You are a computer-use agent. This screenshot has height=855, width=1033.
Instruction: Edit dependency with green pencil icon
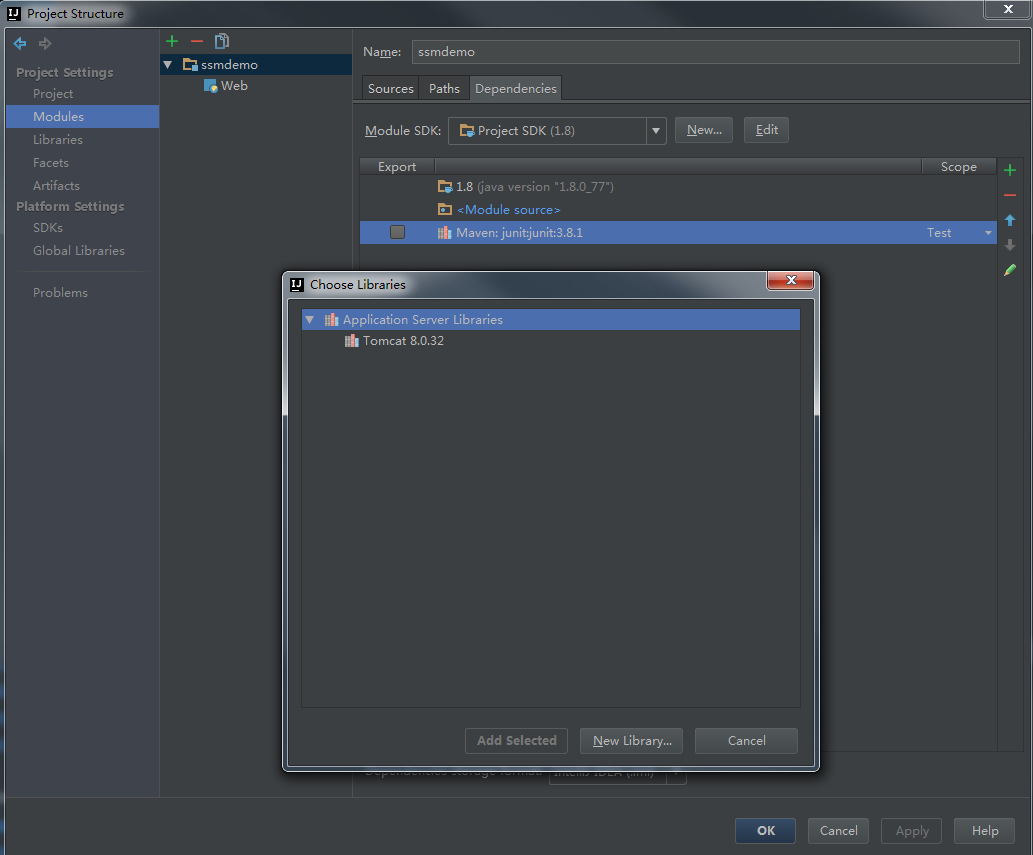click(x=1010, y=270)
